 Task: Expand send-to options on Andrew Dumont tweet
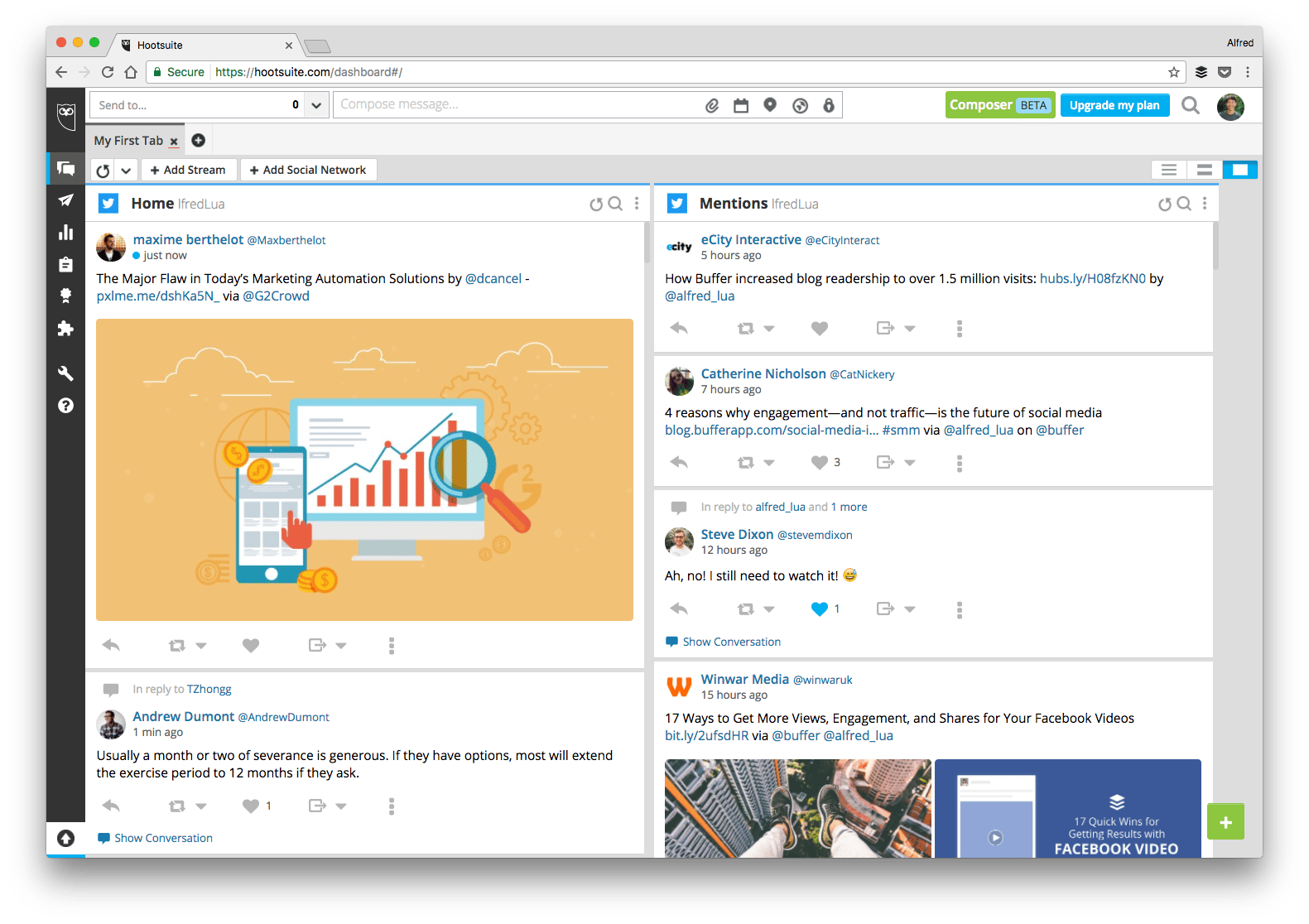coord(341,806)
